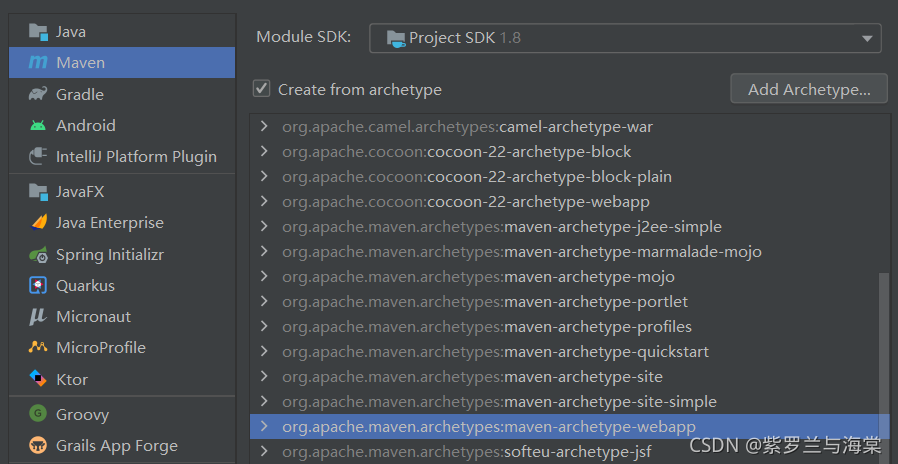
Task: Select maven-archetype-site-simple archetype text
Action: click(499, 402)
